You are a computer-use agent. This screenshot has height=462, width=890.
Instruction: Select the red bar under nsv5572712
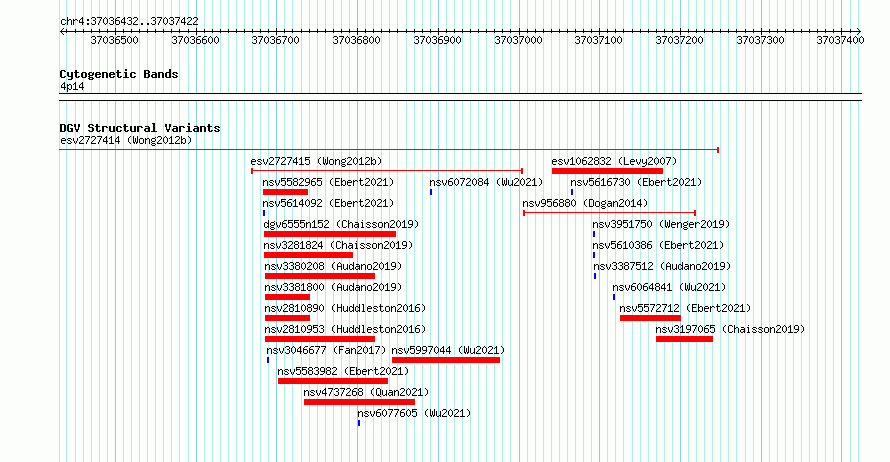tap(650, 318)
